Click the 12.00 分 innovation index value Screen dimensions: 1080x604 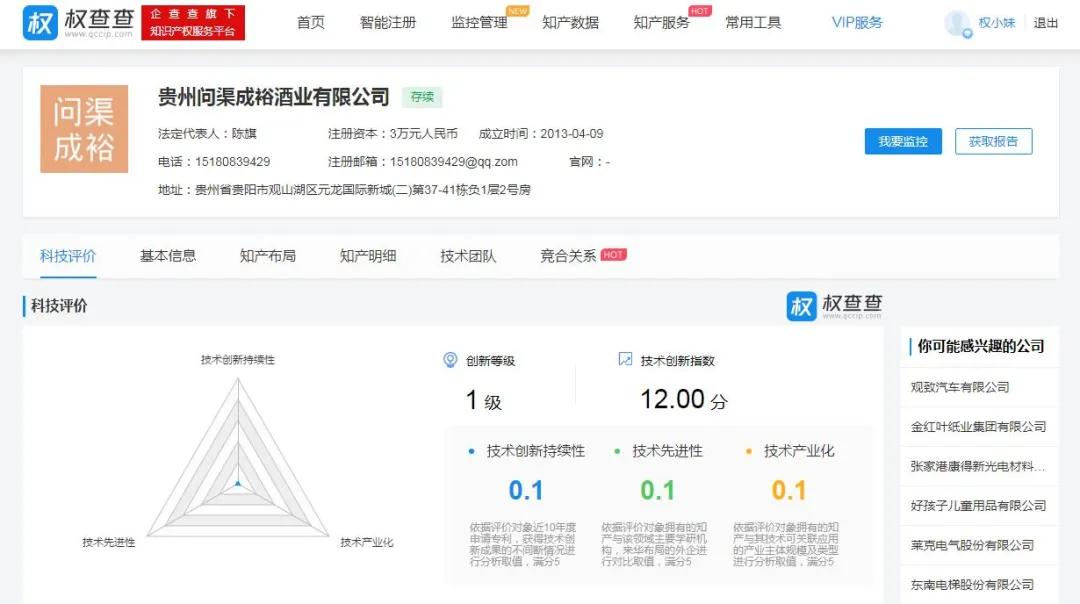point(684,399)
